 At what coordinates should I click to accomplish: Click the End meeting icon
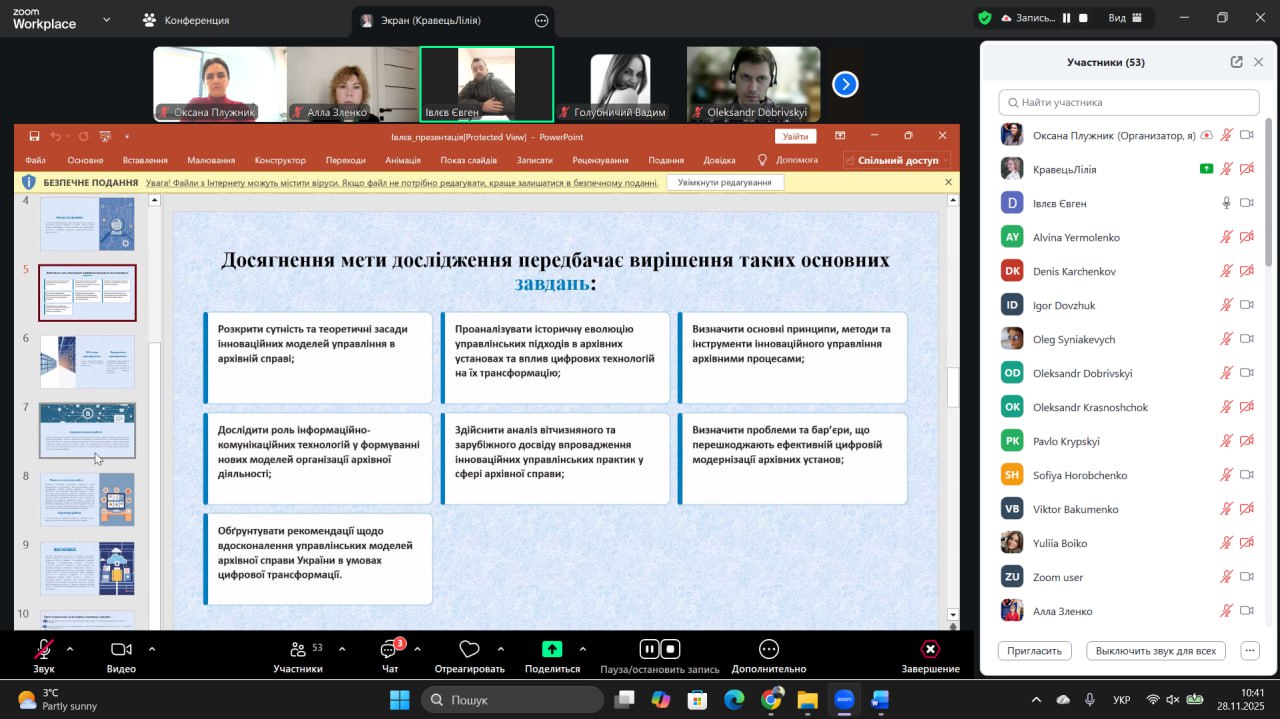930,650
